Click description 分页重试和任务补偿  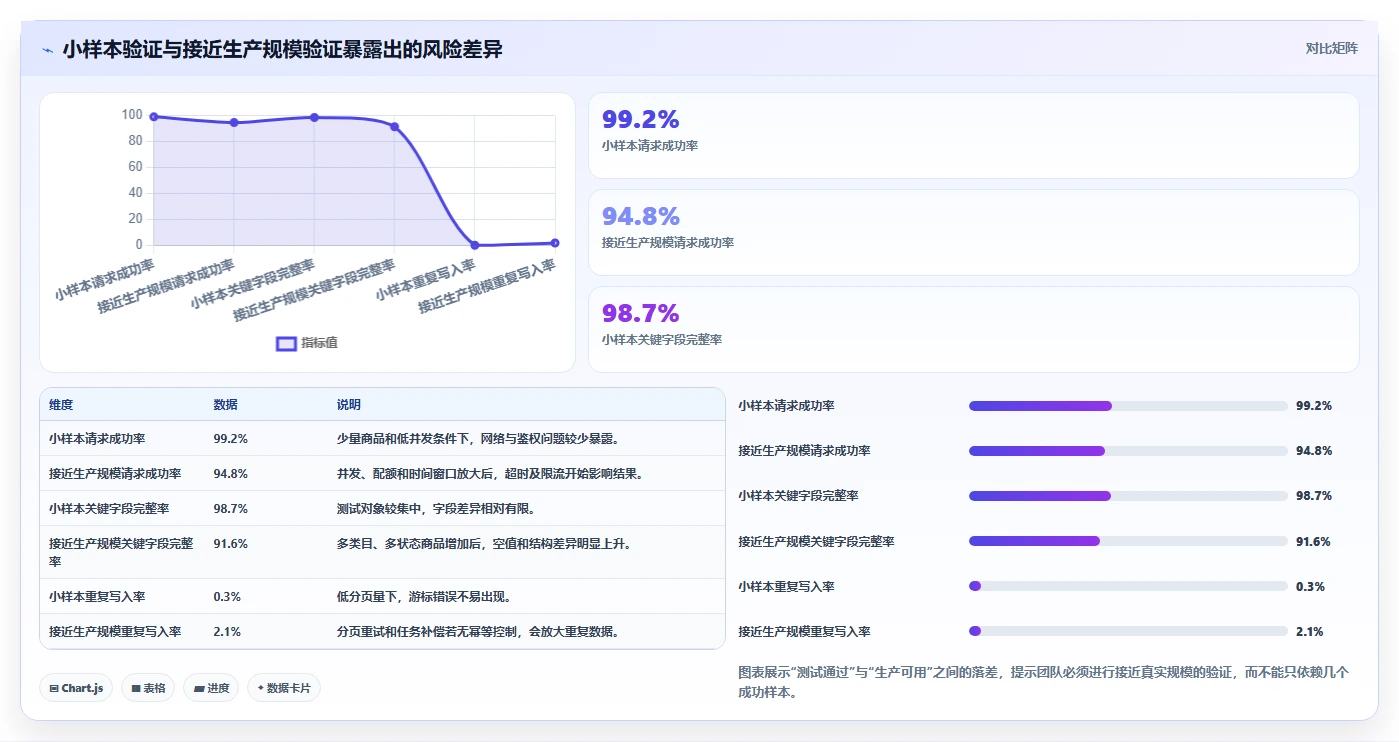tap(478, 632)
